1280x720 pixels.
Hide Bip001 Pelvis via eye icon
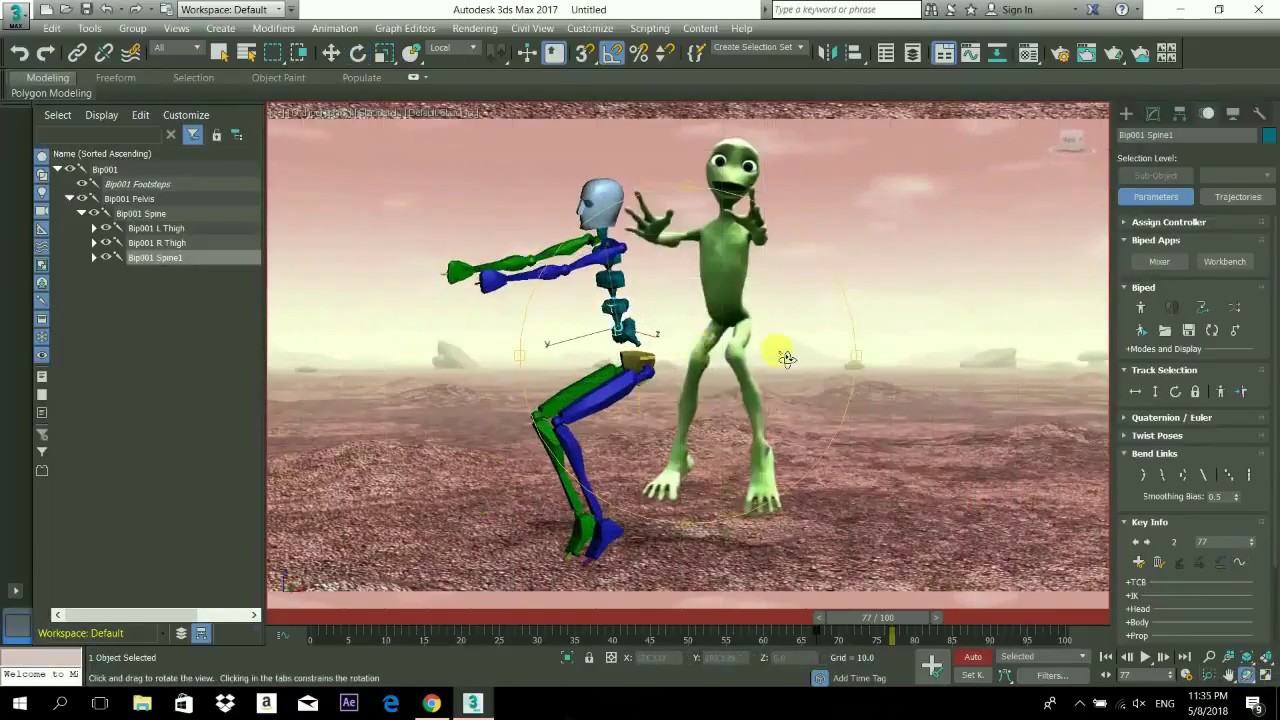tap(82, 199)
